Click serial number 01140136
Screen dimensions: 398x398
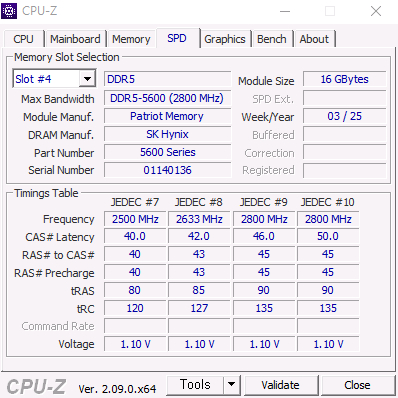[167, 170]
